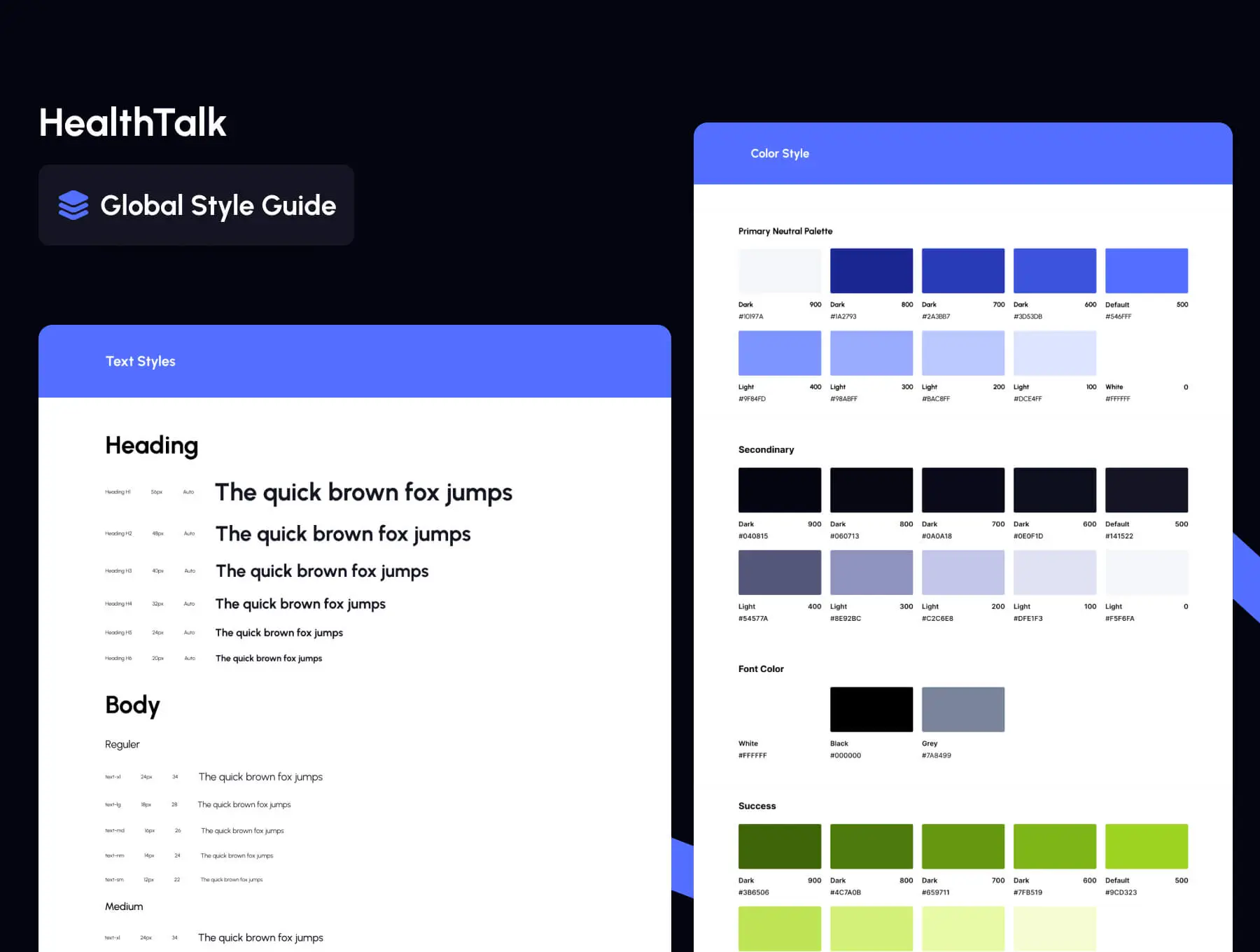Viewport: 1260px width, 952px height.
Task: Click the Black font color swatch #000000
Action: 871,709
